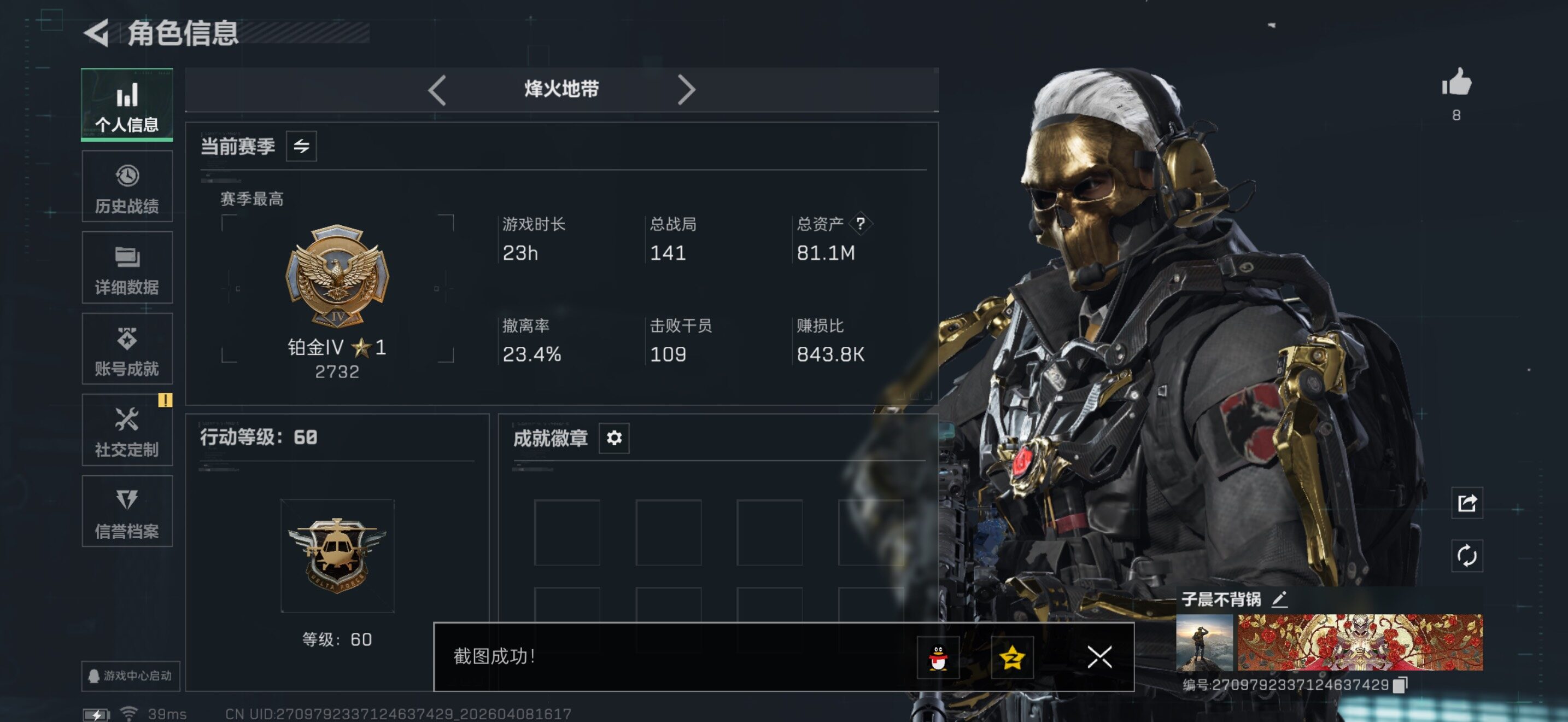Open the 成就徽章 settings gear
This screenshot has height=722, width=1568.
tap(614, 438)
